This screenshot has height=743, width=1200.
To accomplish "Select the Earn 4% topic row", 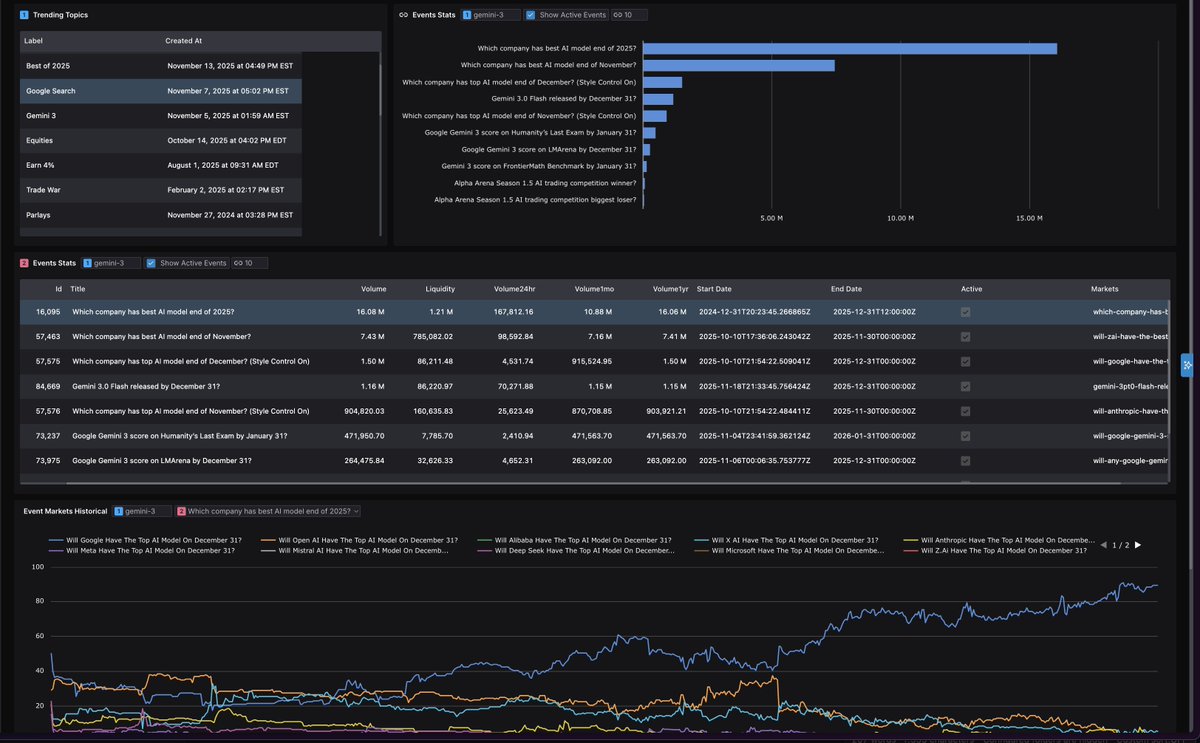I will coord(160,165).
